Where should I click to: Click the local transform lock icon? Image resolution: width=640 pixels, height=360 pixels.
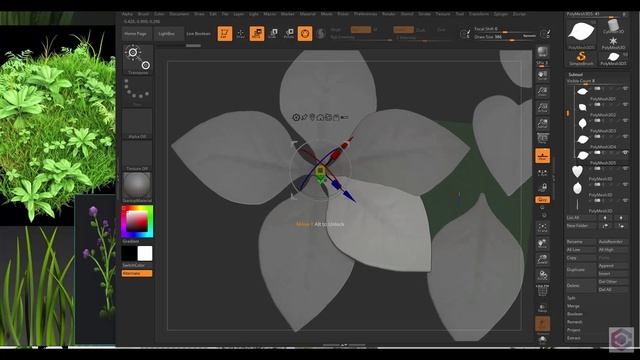tap(542, 188)
